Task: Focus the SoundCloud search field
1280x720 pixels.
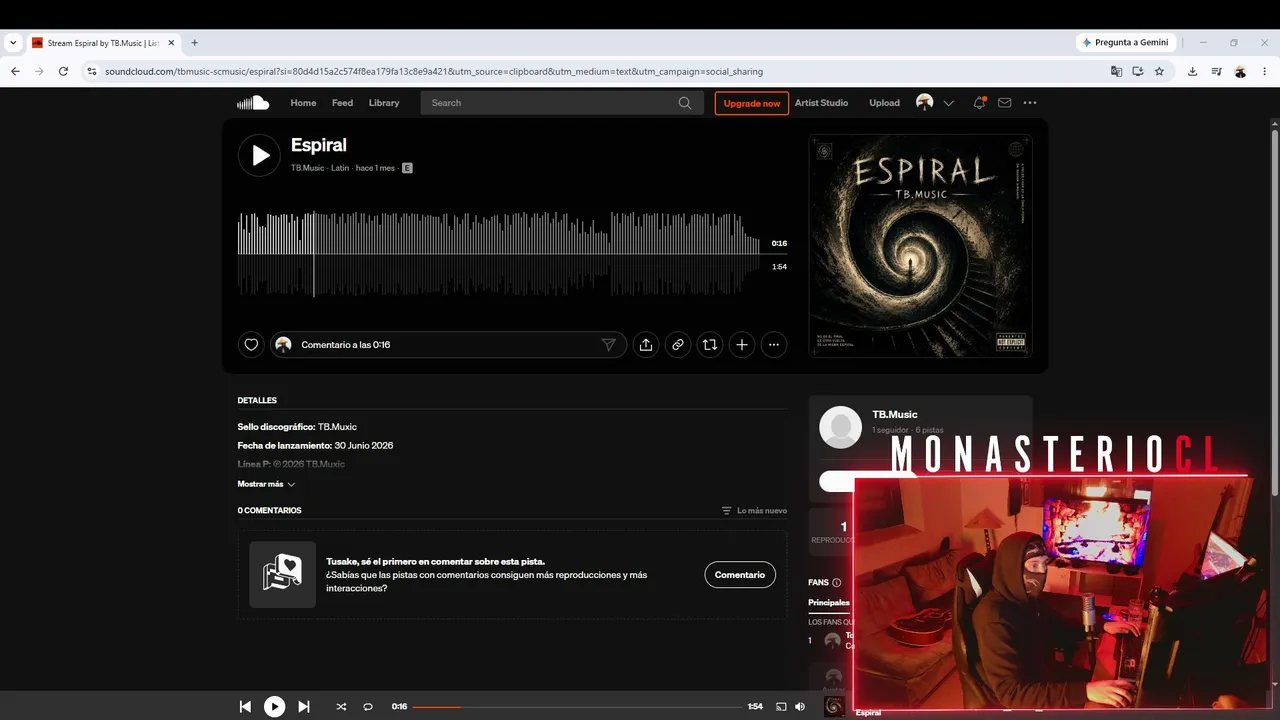Action: (x=560, y=103)
